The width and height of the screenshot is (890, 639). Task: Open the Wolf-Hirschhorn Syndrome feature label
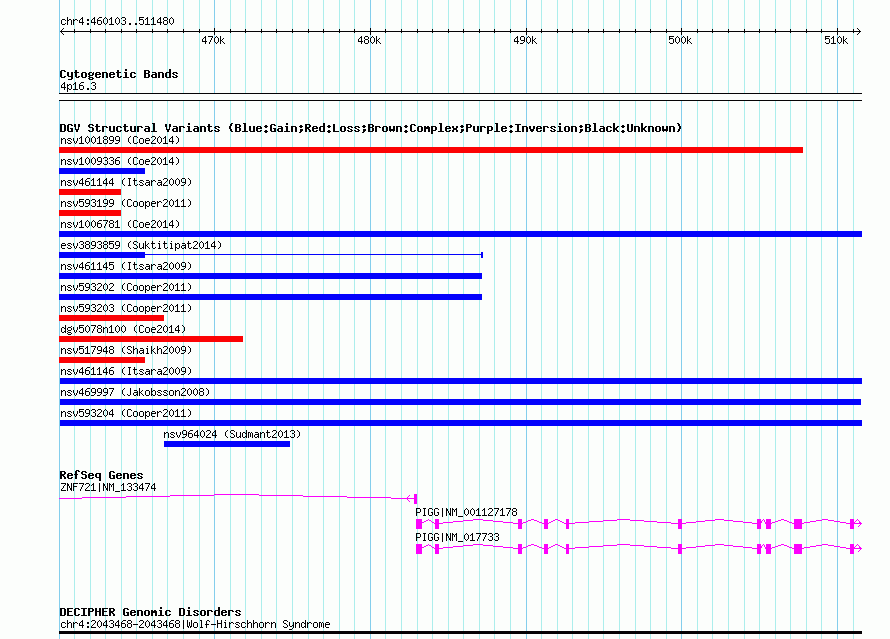(195, 624)
